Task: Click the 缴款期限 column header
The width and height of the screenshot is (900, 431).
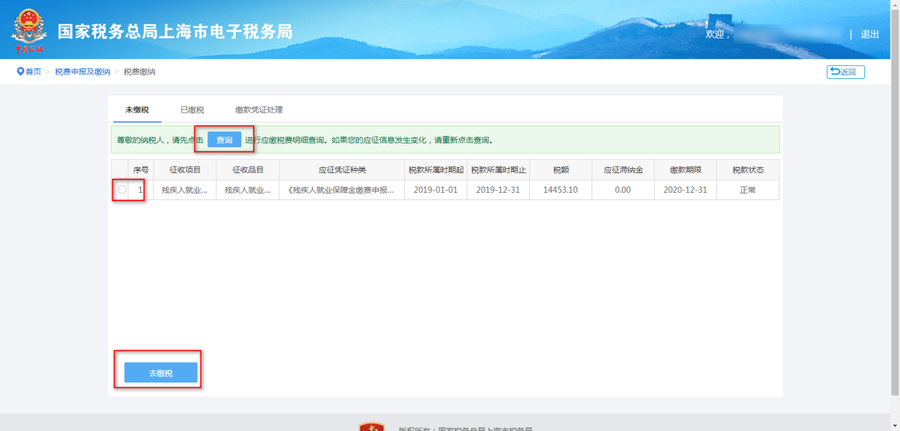Action: click(686, 170)
